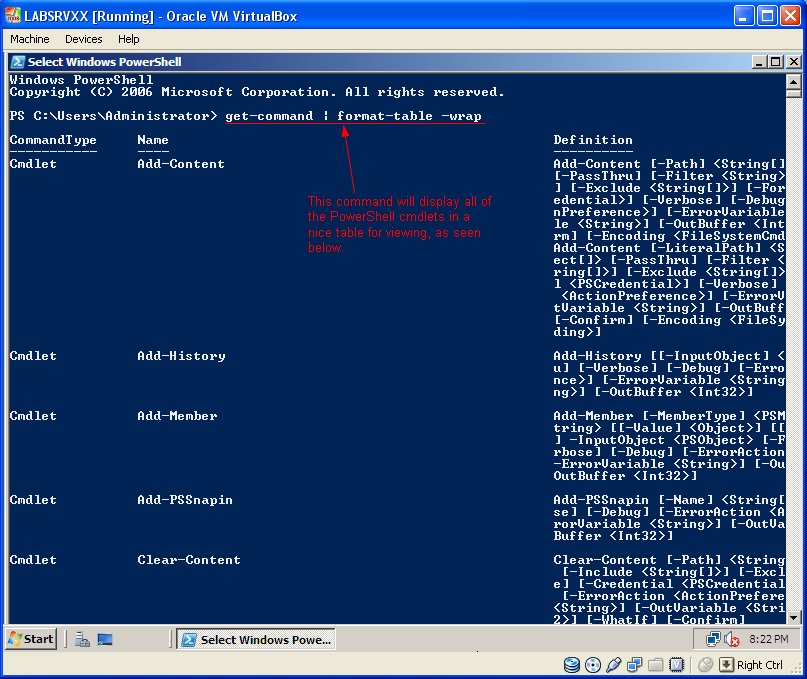Open the Help menu
The image size is (807, 679).
coord(129,39)
